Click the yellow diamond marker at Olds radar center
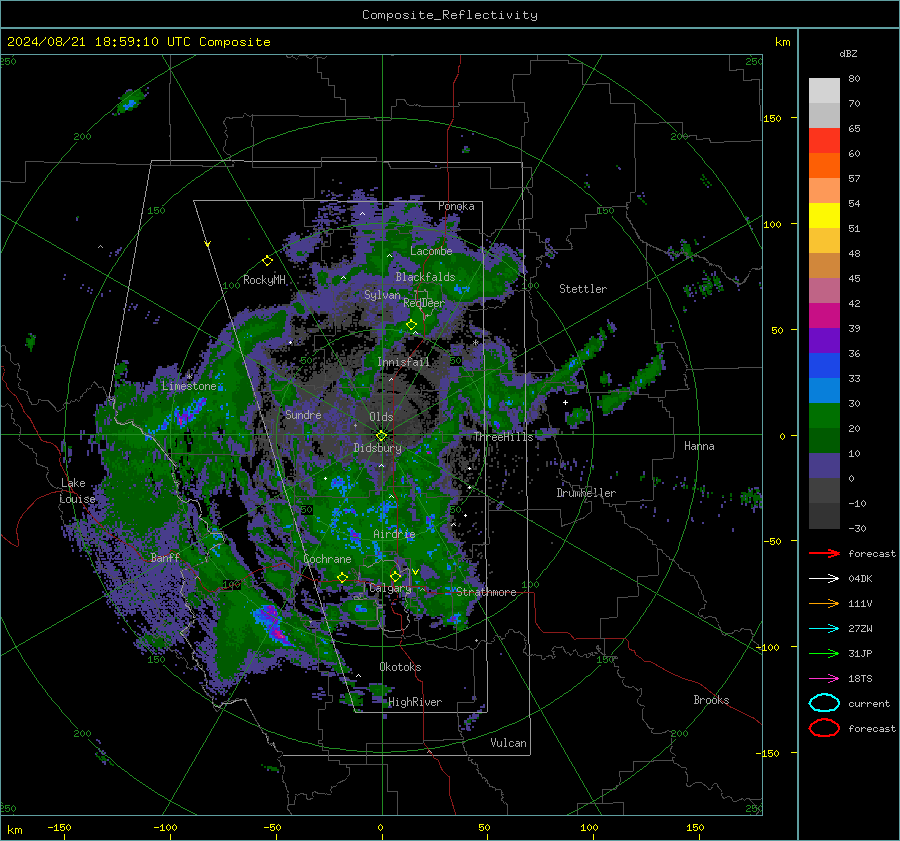The image size is (900, 841). point(381,436)
